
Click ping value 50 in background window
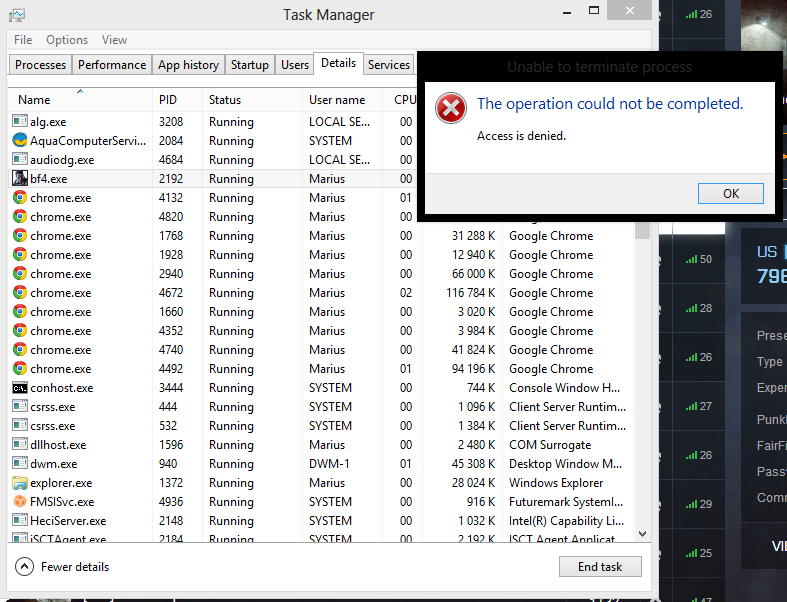pyautogui.click(x=706, y=259)
